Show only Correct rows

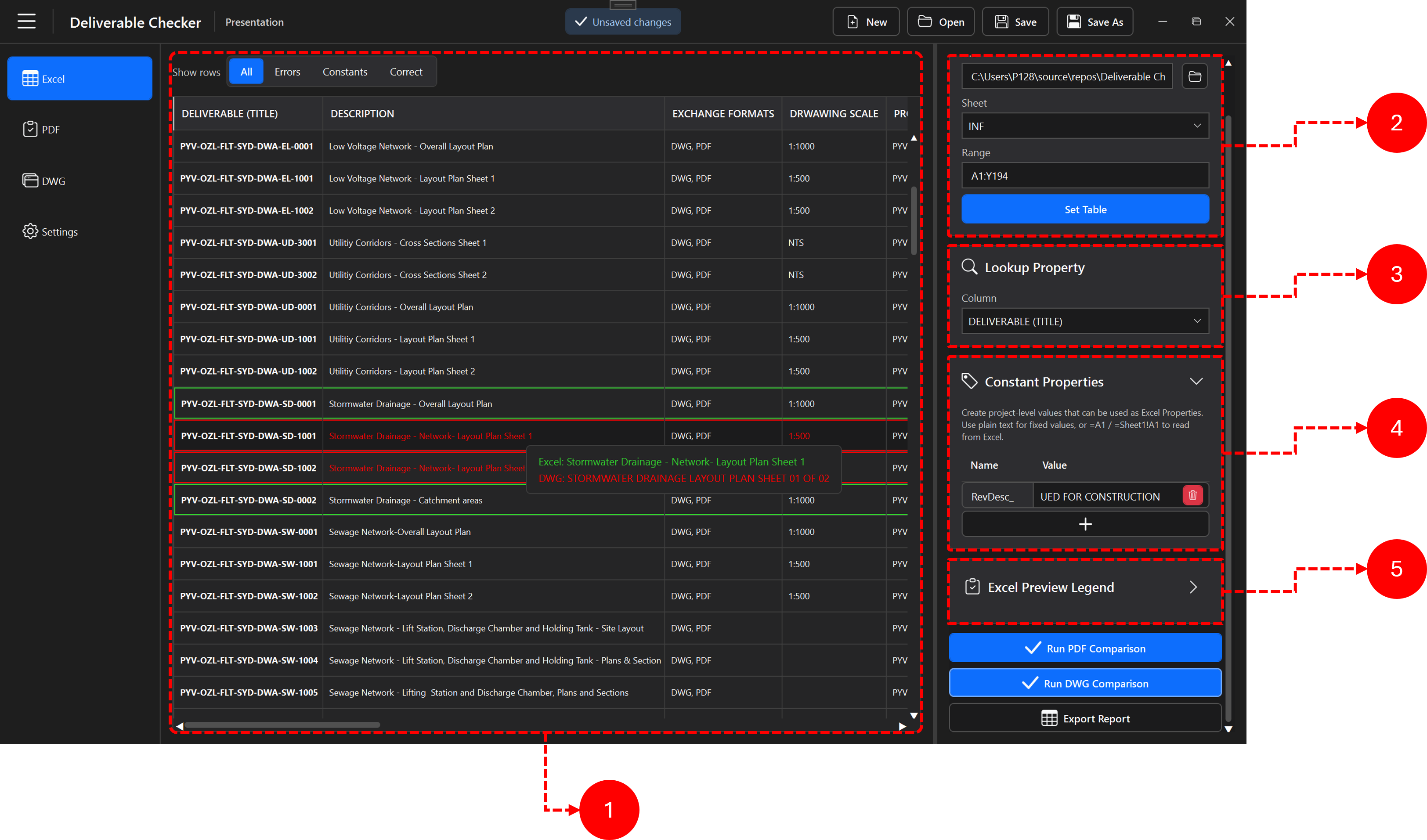click(406, 72)
